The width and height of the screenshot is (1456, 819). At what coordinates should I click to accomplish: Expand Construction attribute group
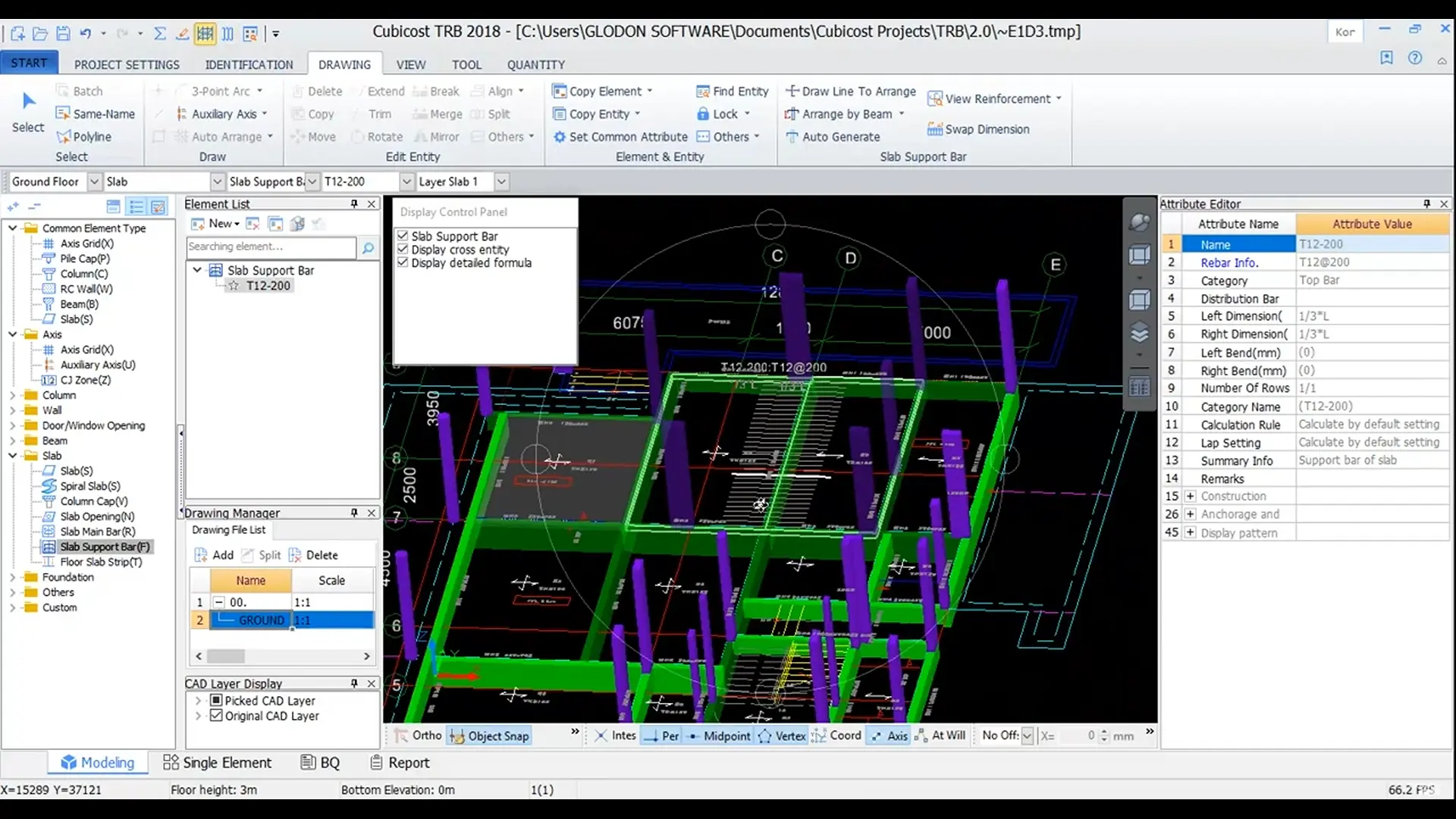click(1190, 496)
